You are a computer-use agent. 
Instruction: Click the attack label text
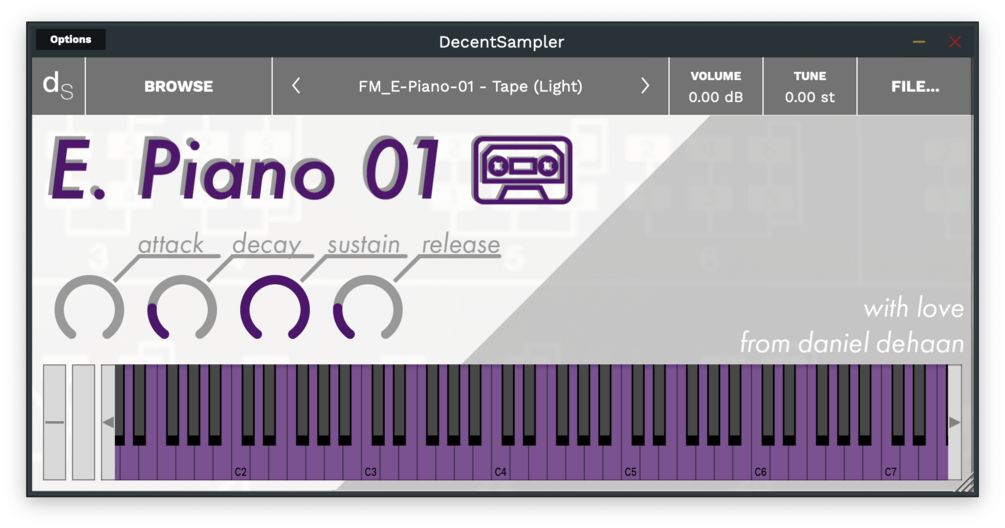[x=170, y=244]
